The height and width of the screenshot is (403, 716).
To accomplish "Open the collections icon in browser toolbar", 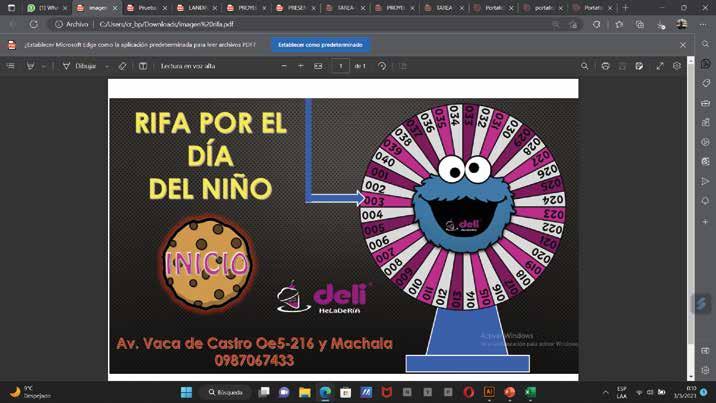I will [x=640, y=24].
